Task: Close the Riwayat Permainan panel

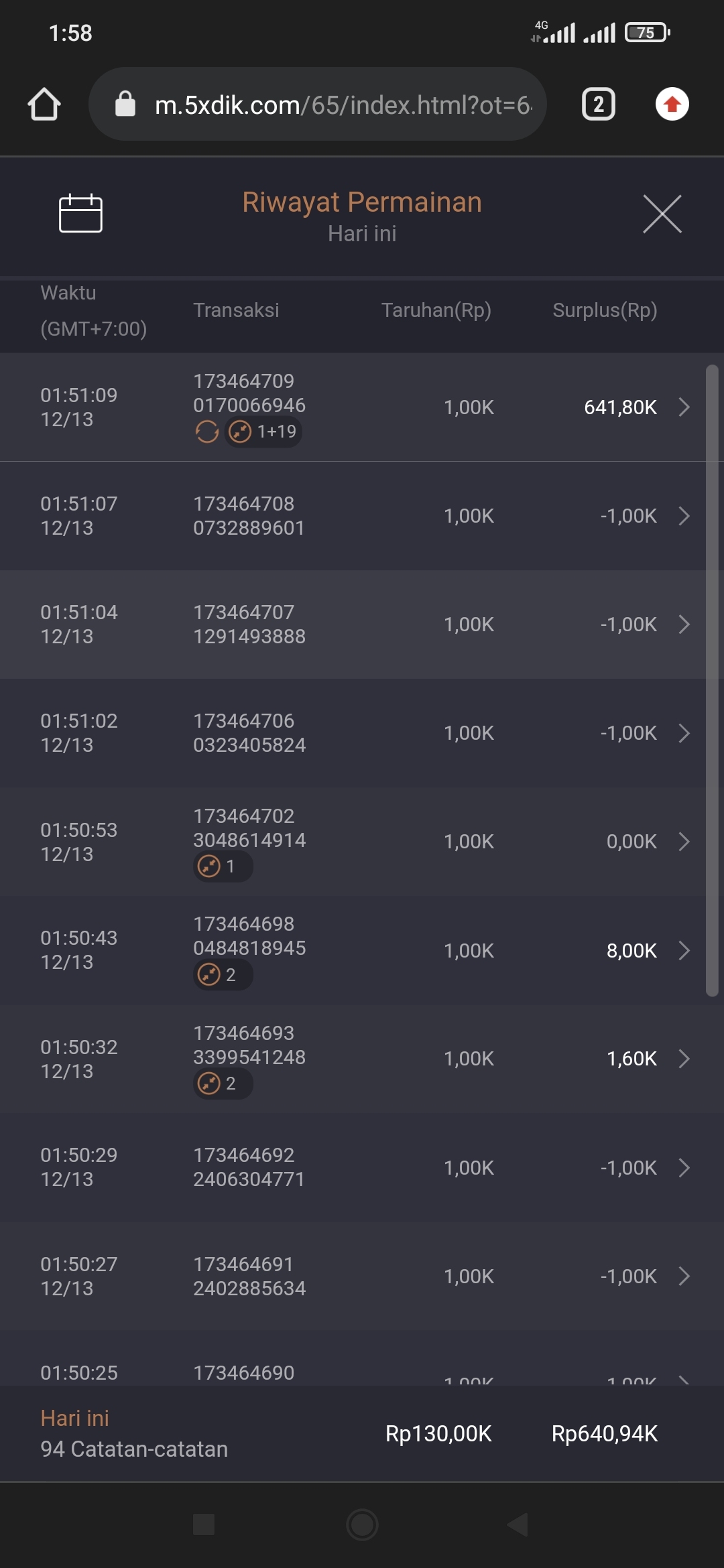Action: click(662, 214)
